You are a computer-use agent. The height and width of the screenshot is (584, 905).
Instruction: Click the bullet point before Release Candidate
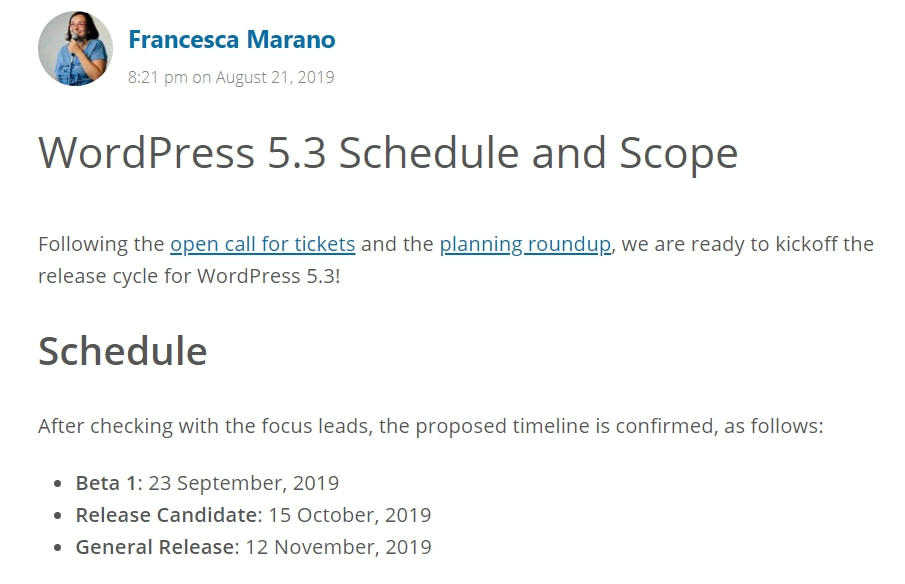point(57,515)
